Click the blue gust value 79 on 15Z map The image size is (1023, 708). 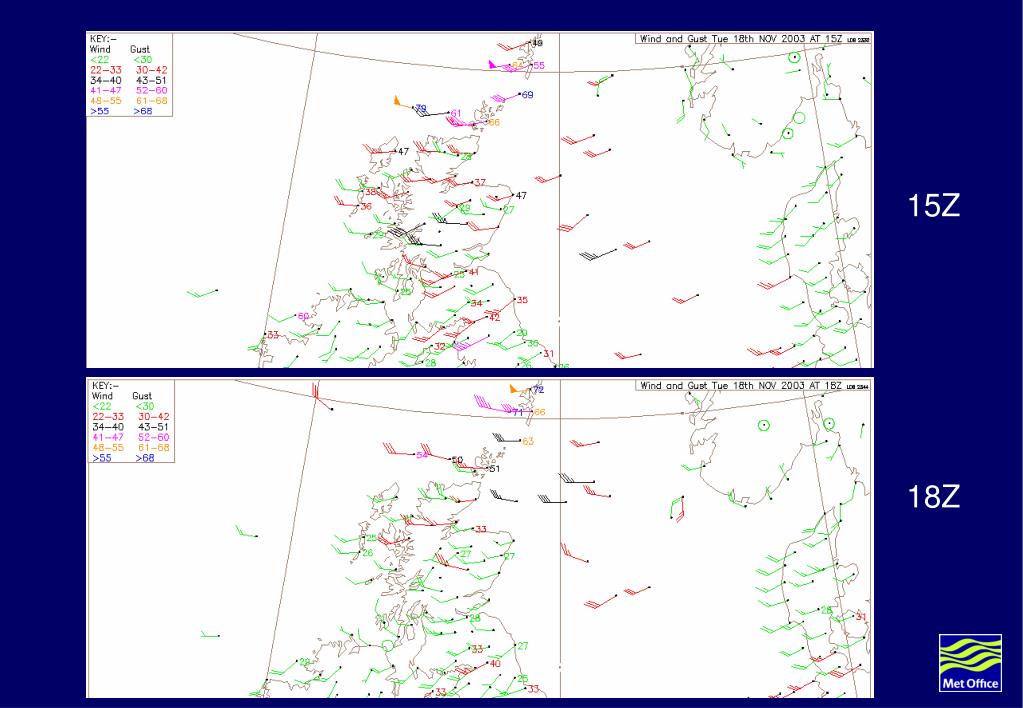[x=421, y=108]
